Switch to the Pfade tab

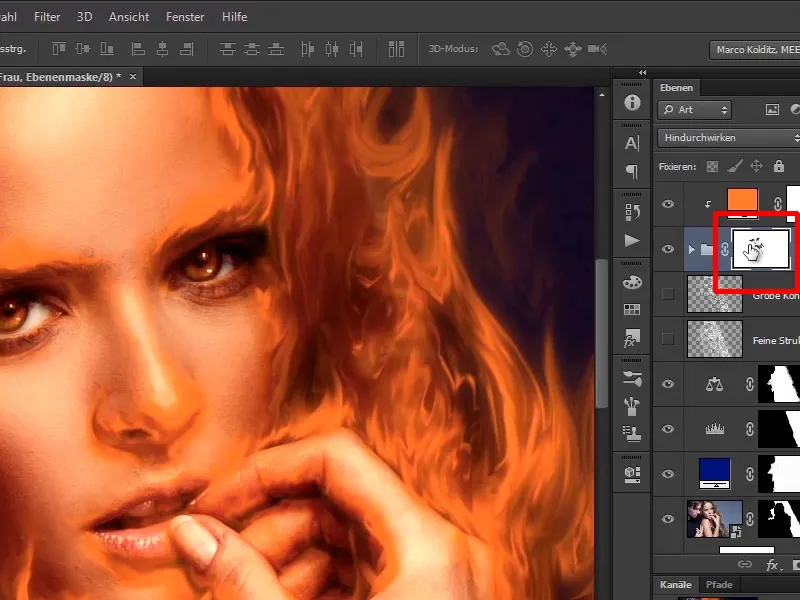[x=719, y=585]
